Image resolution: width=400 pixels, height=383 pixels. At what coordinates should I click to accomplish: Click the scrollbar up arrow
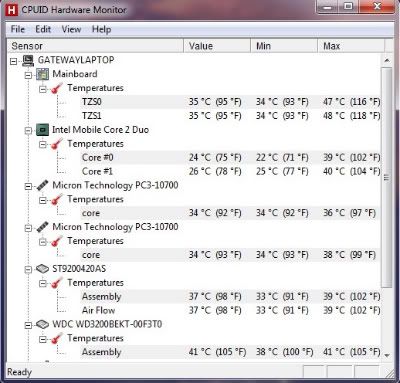click(387, 60)
